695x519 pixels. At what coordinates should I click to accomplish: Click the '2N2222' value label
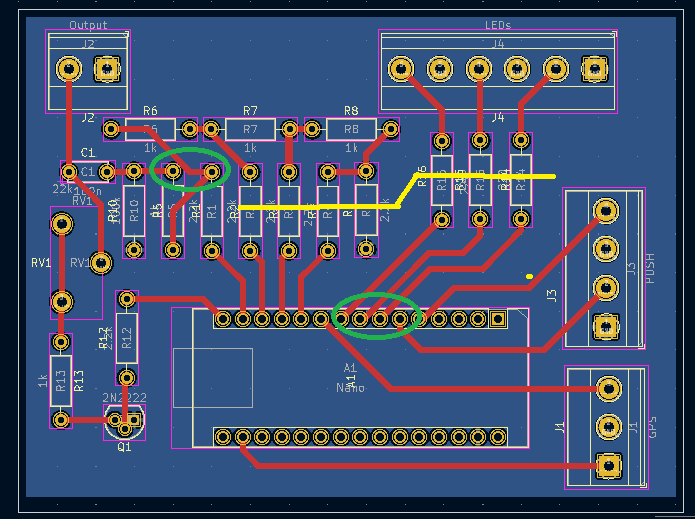(125, 398)
